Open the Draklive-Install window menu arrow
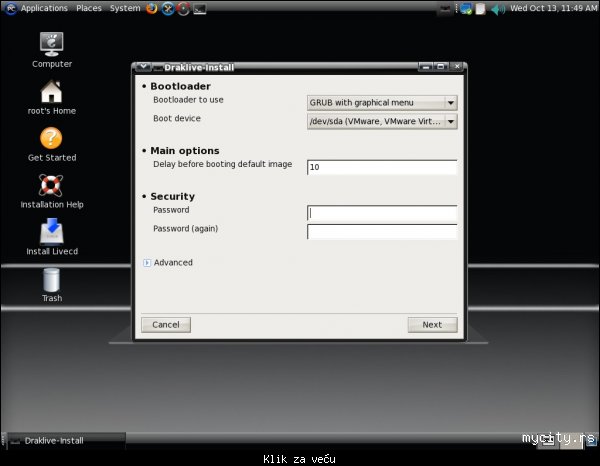600x466 pixels. 143,67
